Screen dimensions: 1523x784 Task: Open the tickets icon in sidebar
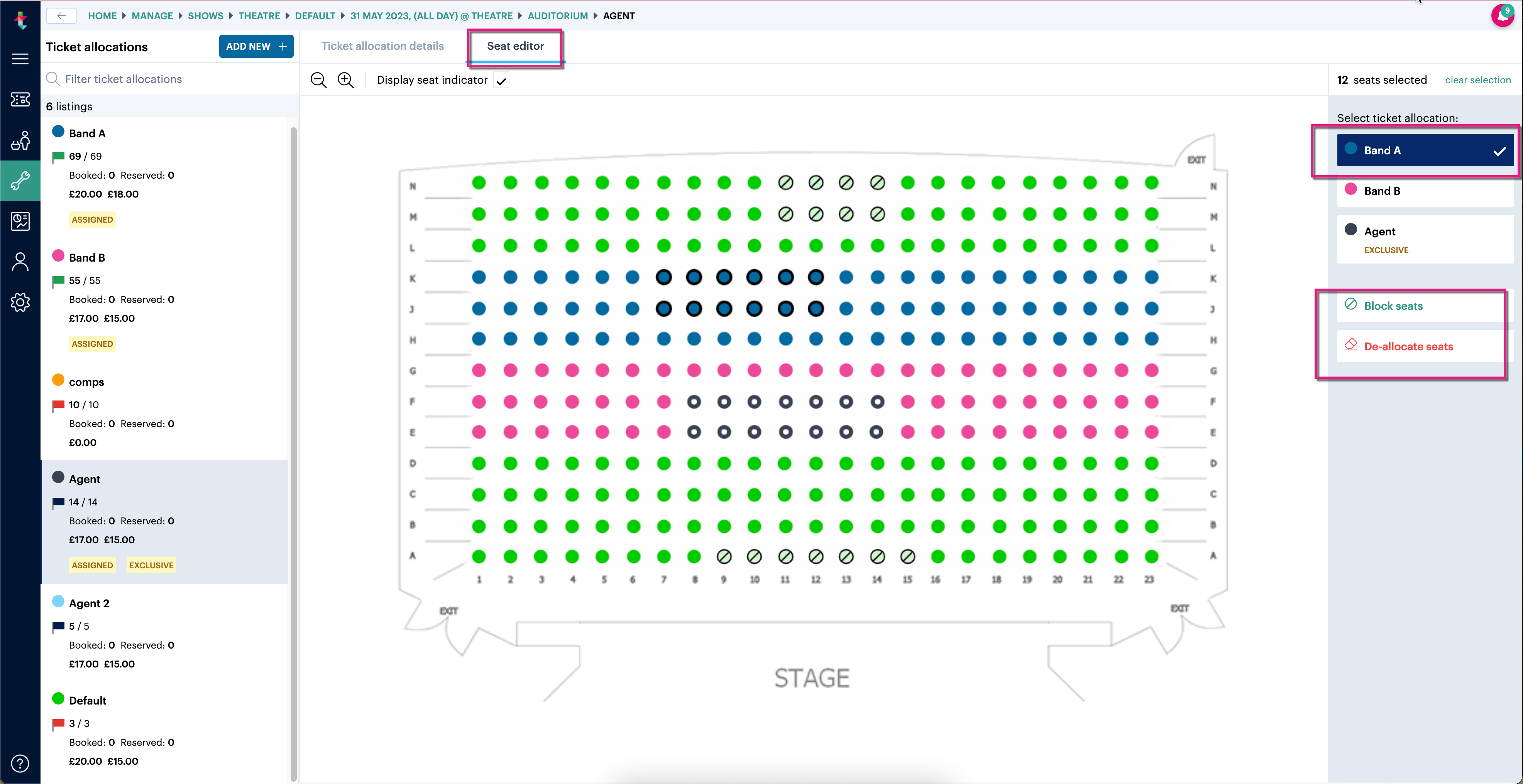[20, 99]
